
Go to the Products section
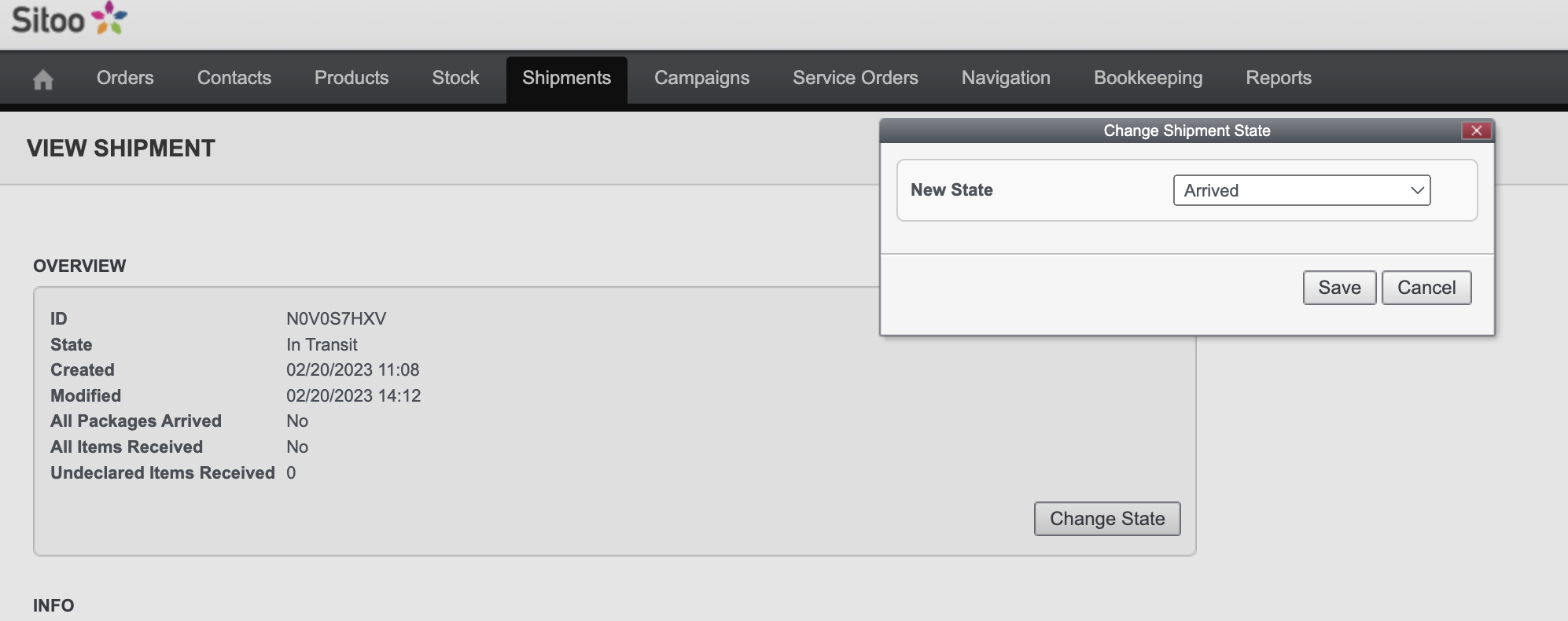(x=352, y=78)
